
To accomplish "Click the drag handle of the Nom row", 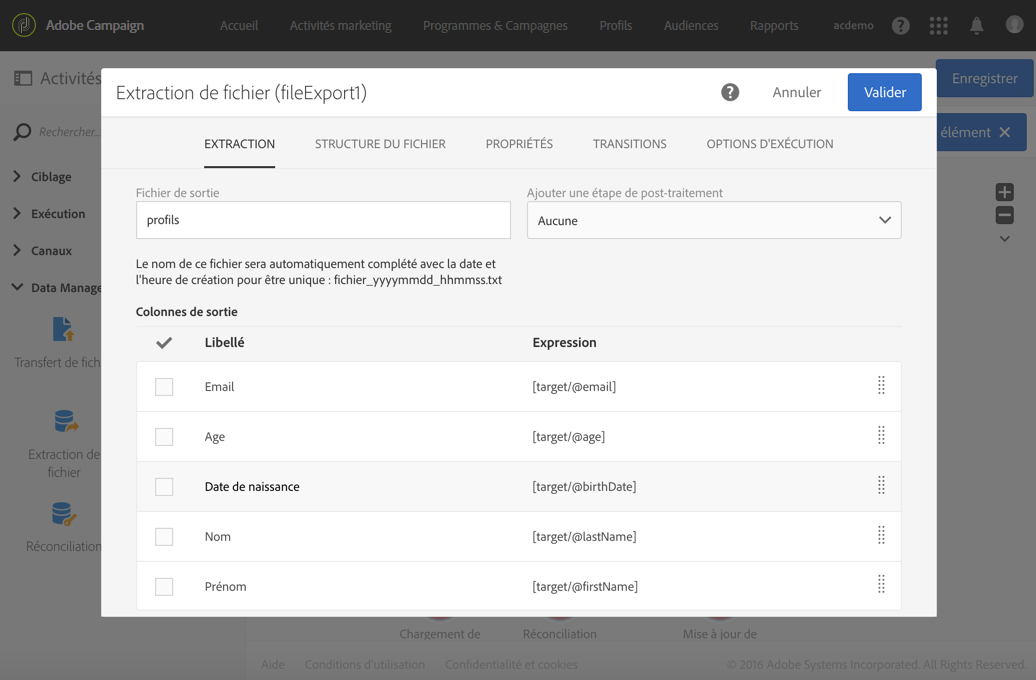I will tap(881, 536).
